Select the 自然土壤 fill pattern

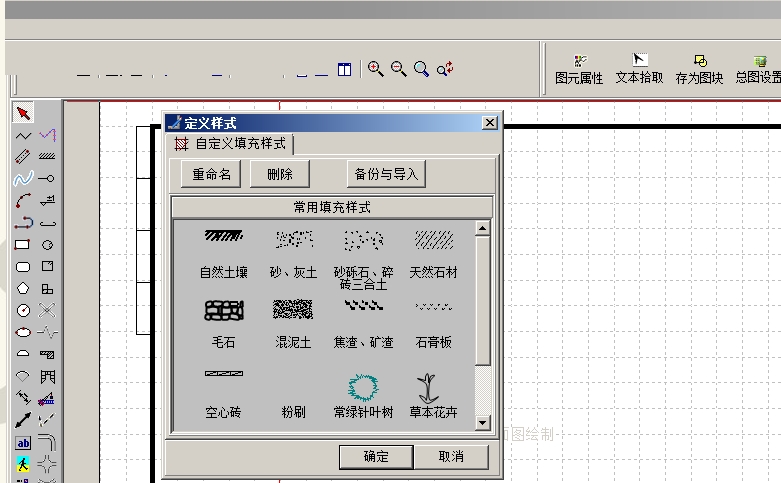(224, 254)
